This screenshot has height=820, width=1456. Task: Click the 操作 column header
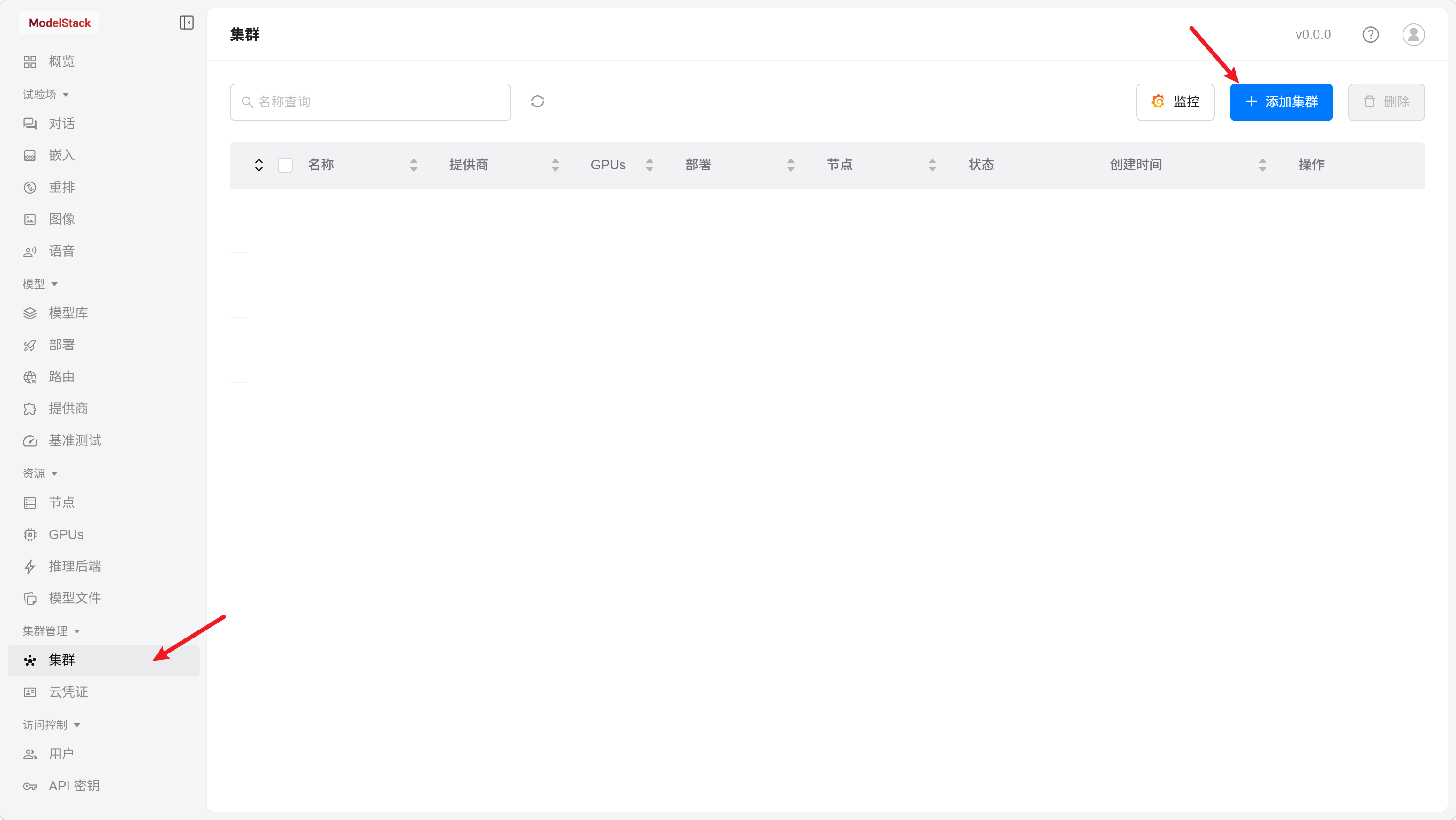1312,165
